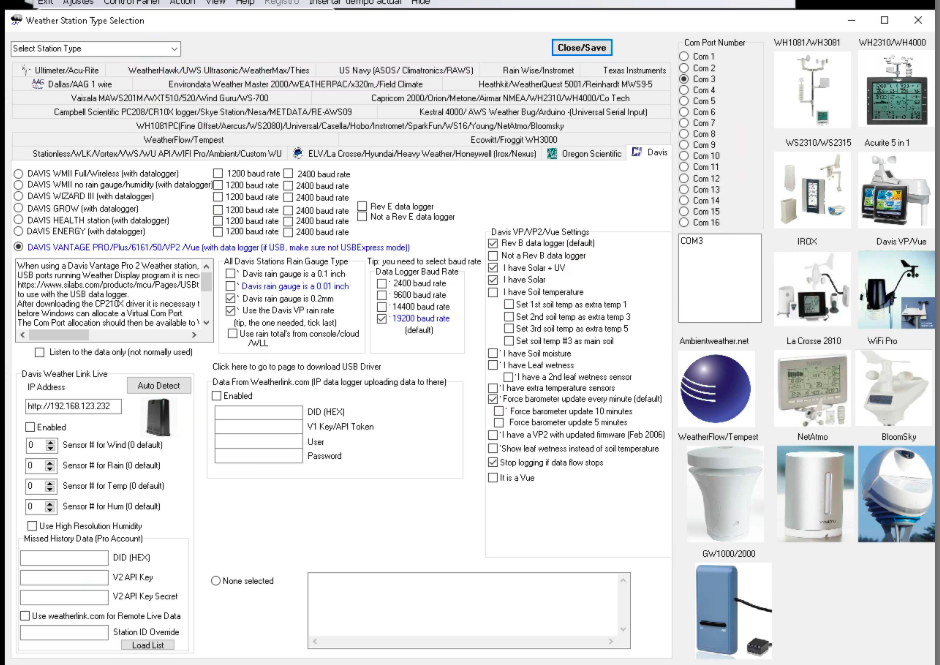Choose the IROX station image

[812, 290]
